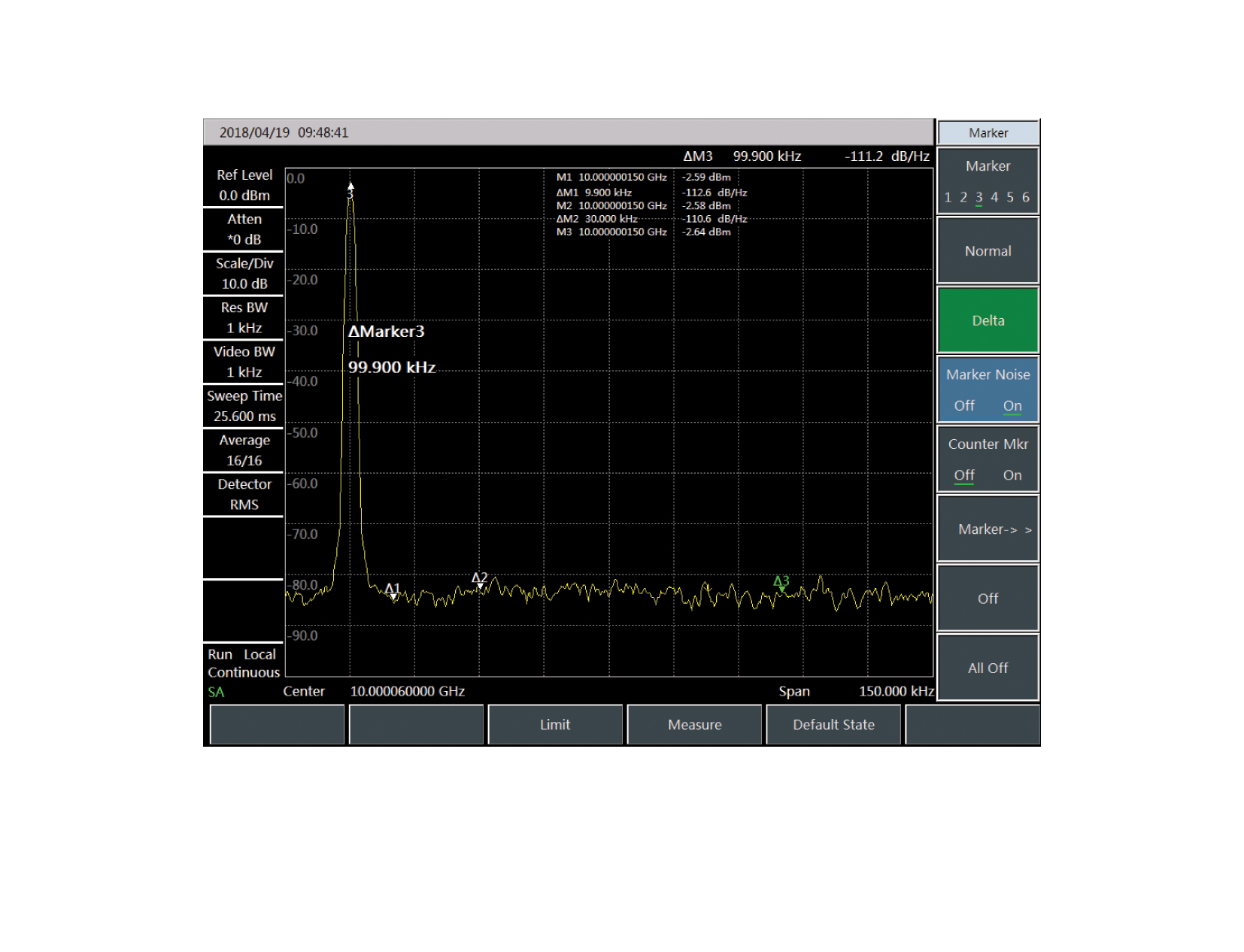Select marker number 1 in the Marker softkey

tap(948, 198)
